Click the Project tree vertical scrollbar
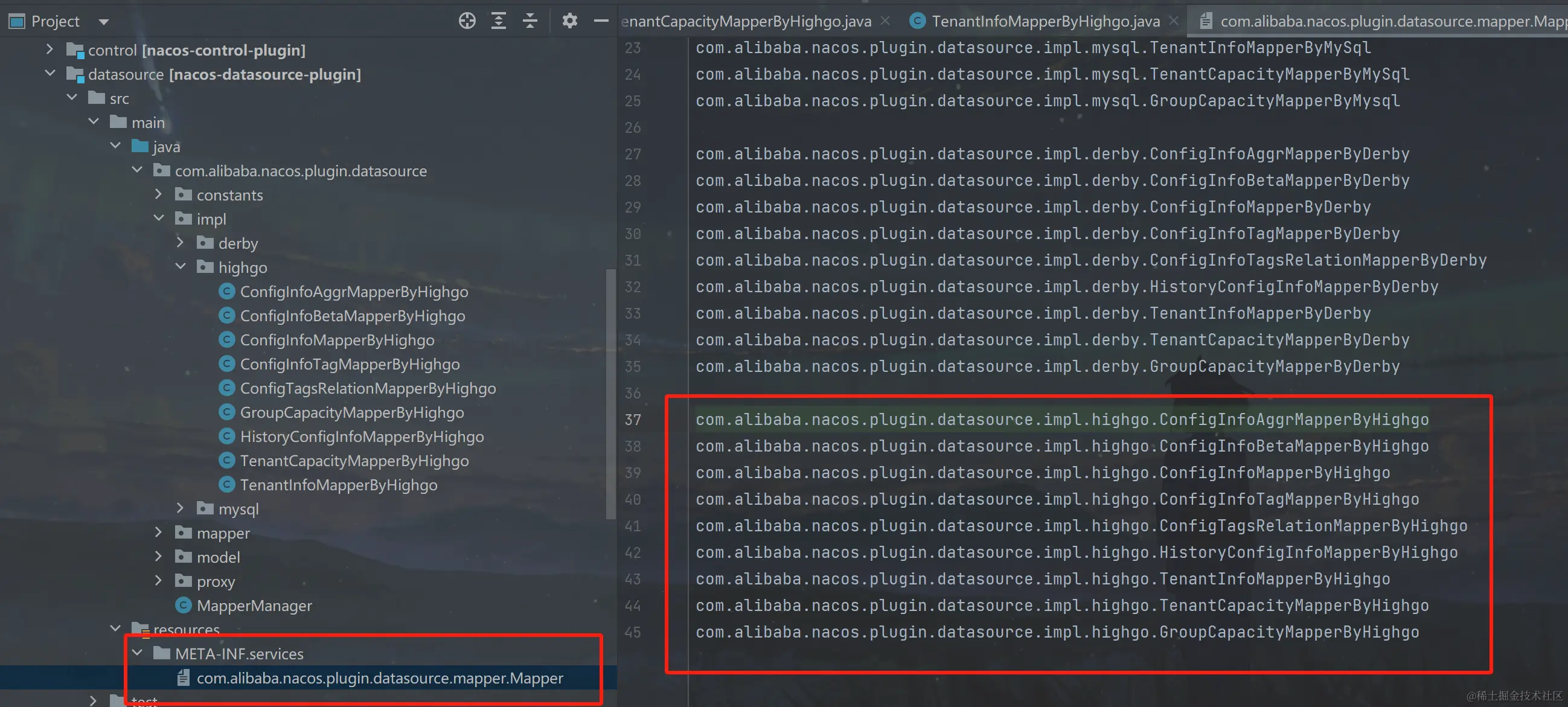1568x707 pixels. click(610, 395)
